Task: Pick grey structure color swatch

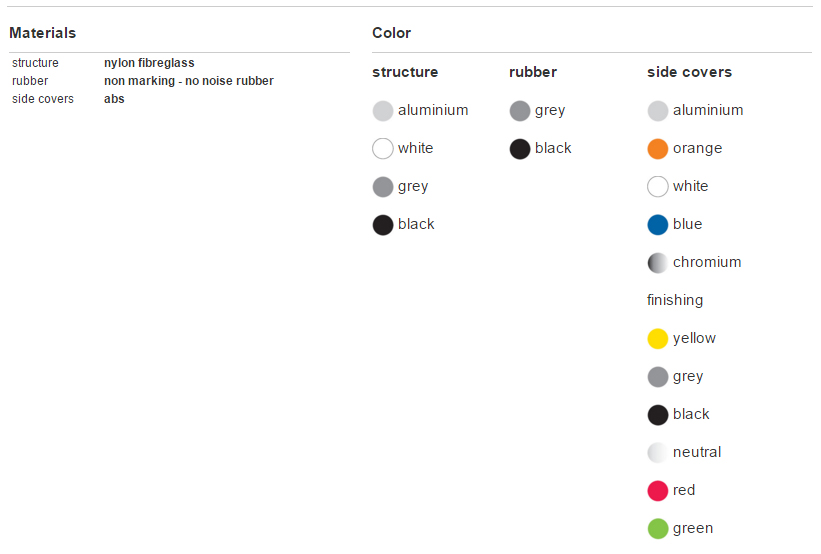Action: click(x=383, y=187)
